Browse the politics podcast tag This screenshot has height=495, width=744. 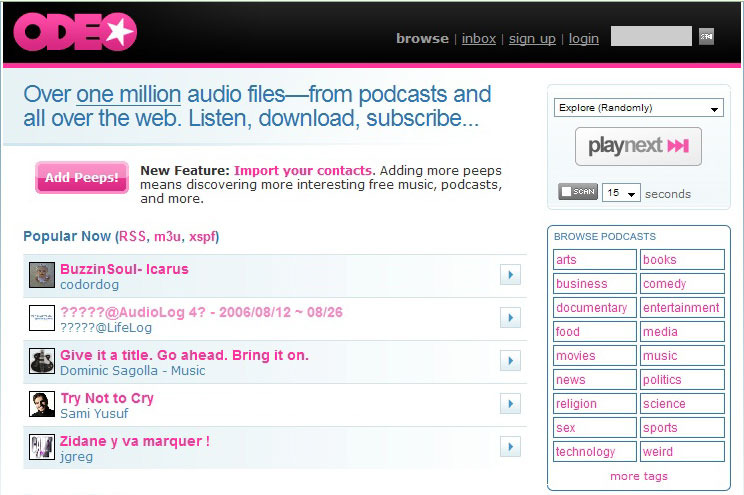tap(682, 380)
